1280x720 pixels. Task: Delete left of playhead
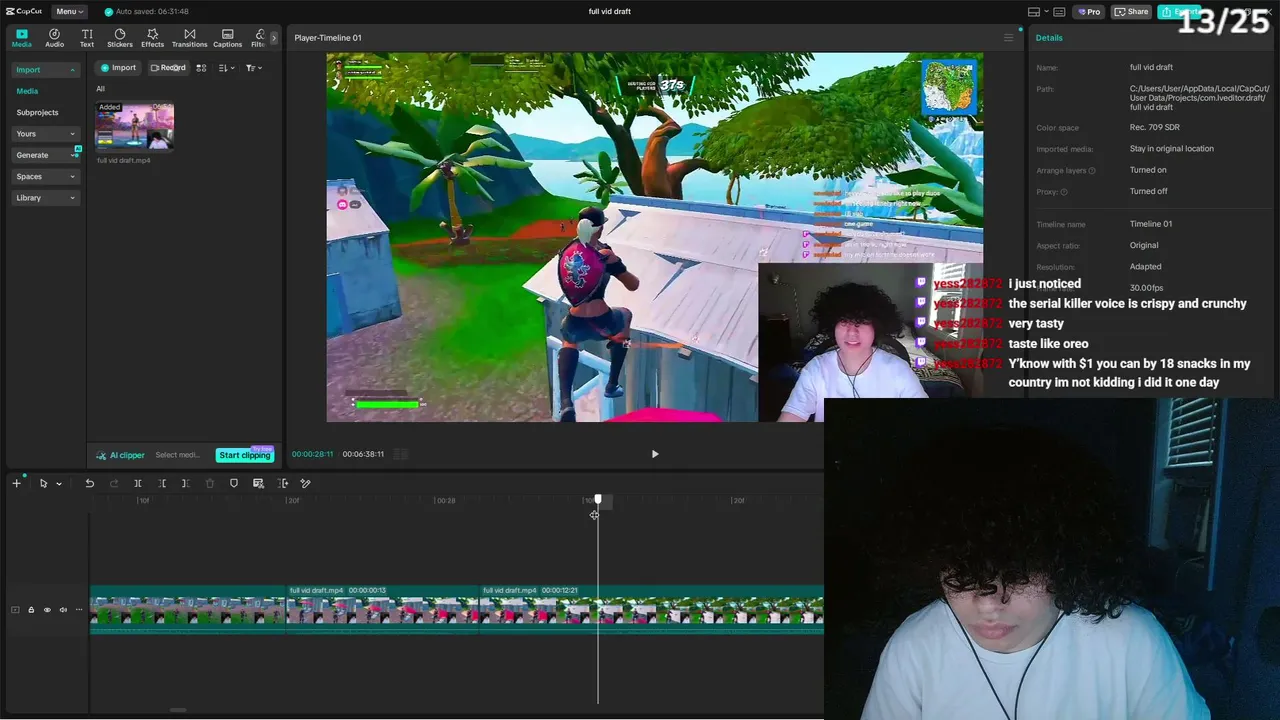(x=162, y=484)
